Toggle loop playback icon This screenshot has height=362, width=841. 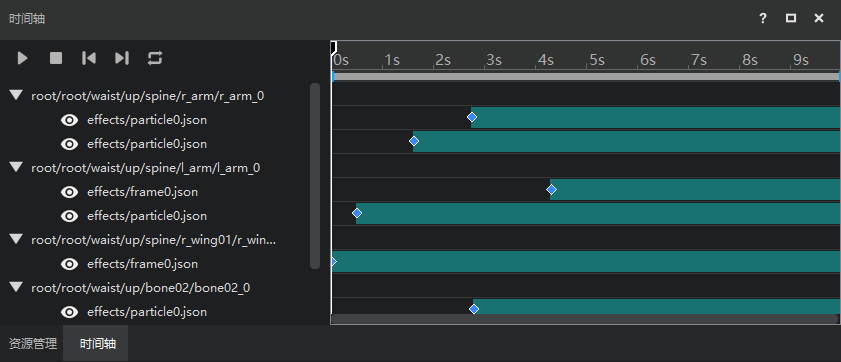tap(155, 58)
